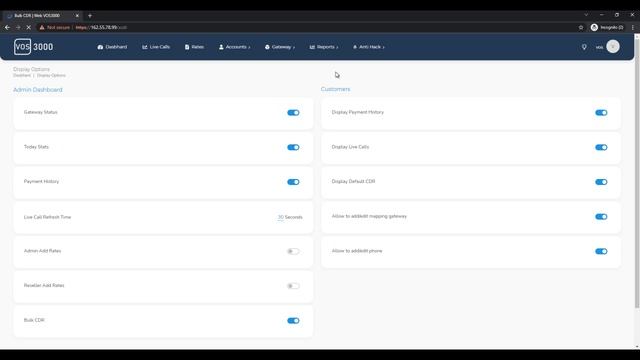This screenshot has width=640, height=360.
Task: Expand the Reports dropdown menu
Action: (x=324, y=47)
